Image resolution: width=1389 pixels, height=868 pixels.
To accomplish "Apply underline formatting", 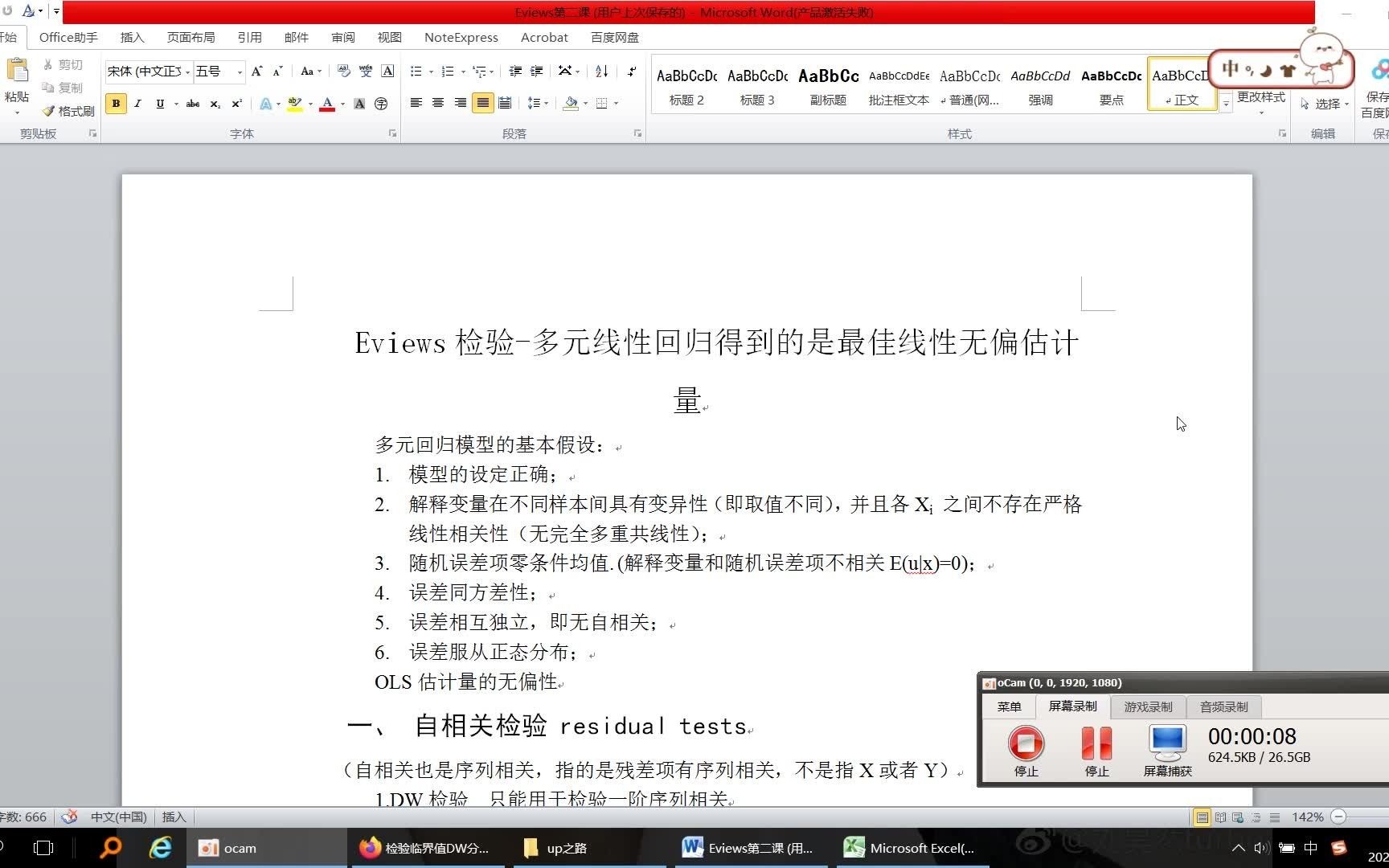I will tap(158, 104).
